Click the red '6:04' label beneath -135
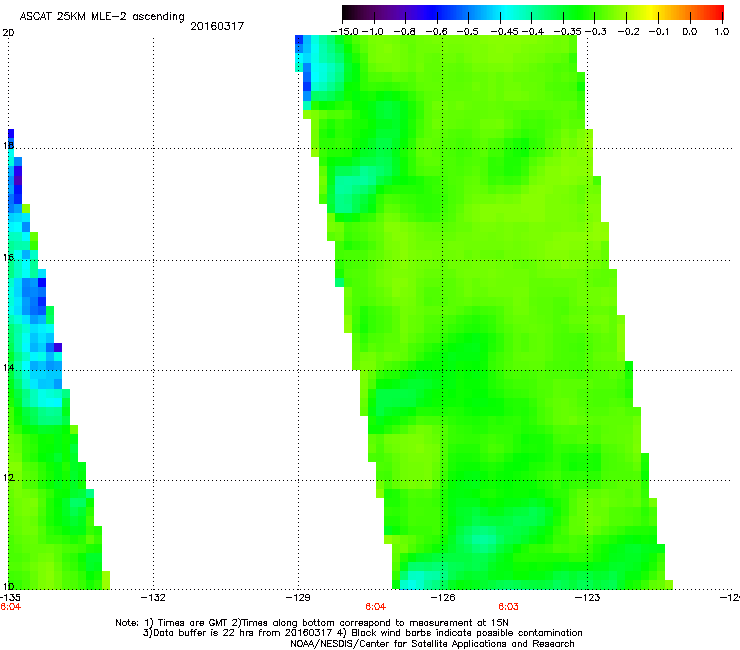740x650 pixels. [10, 607]
